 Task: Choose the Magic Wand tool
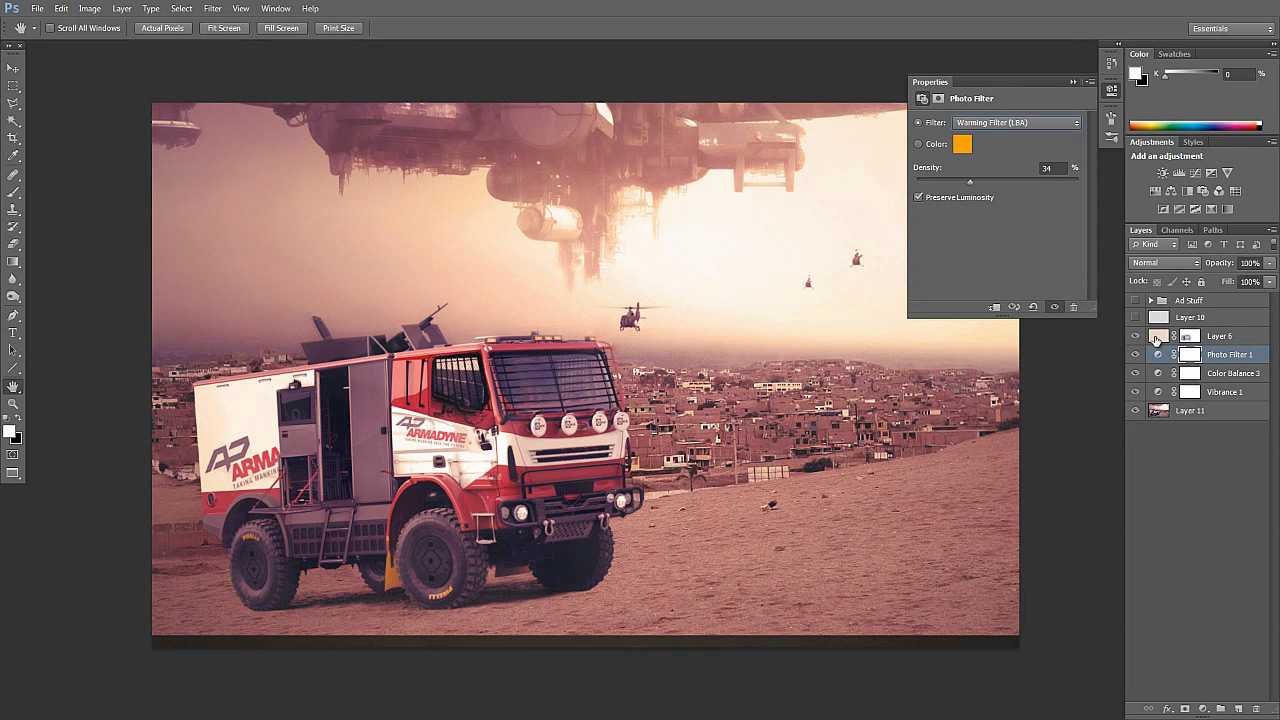pyautogui.click(x=13, y=121)
